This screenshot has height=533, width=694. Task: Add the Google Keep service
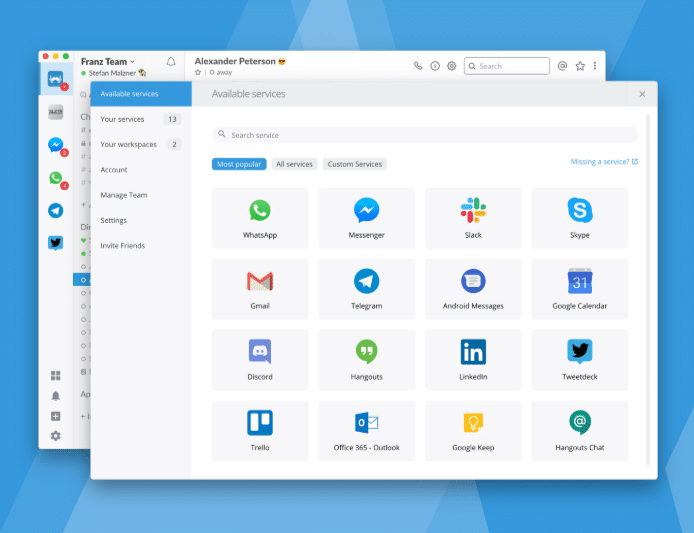pos(473,430)
